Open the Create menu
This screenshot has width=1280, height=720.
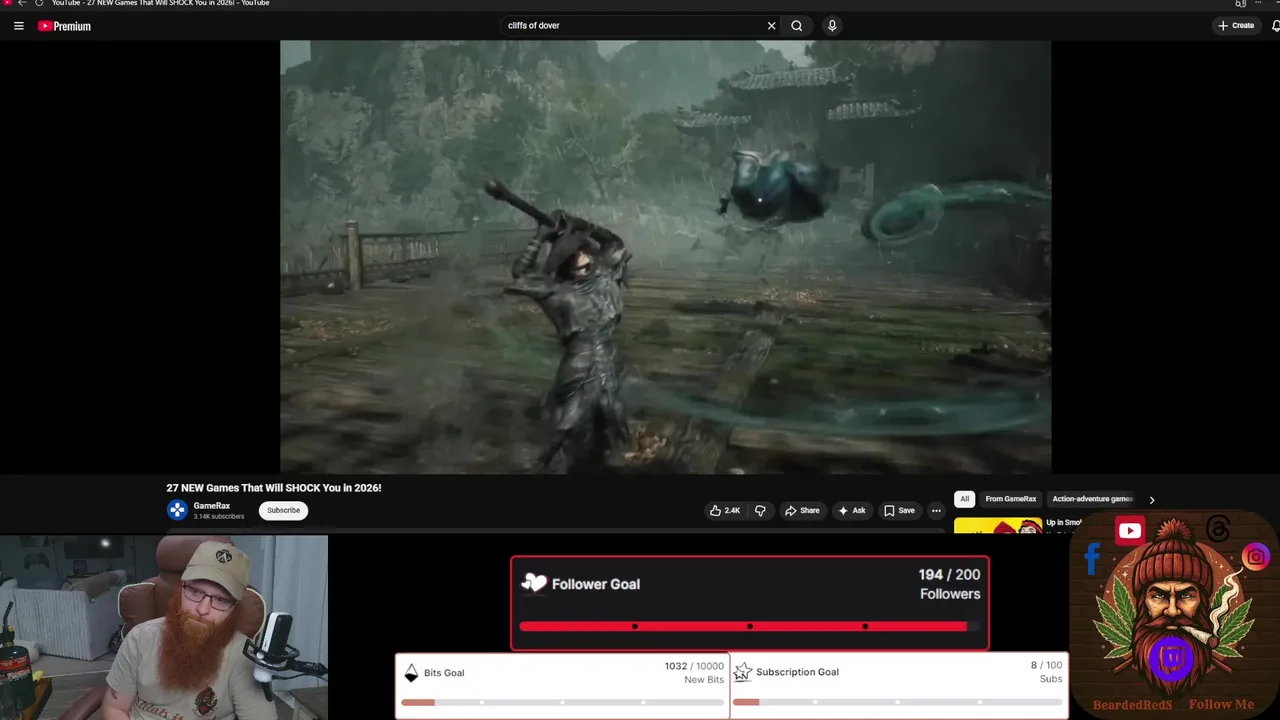click(1236, 26)
